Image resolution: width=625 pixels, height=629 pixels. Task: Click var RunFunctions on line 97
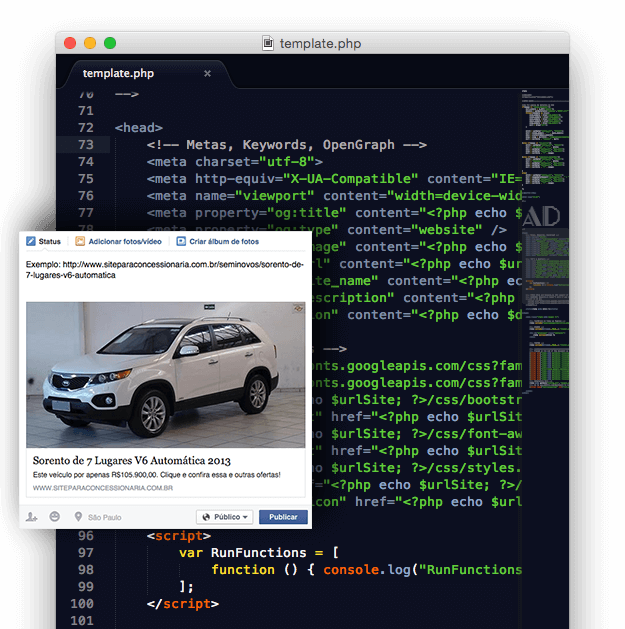point(243,553)
